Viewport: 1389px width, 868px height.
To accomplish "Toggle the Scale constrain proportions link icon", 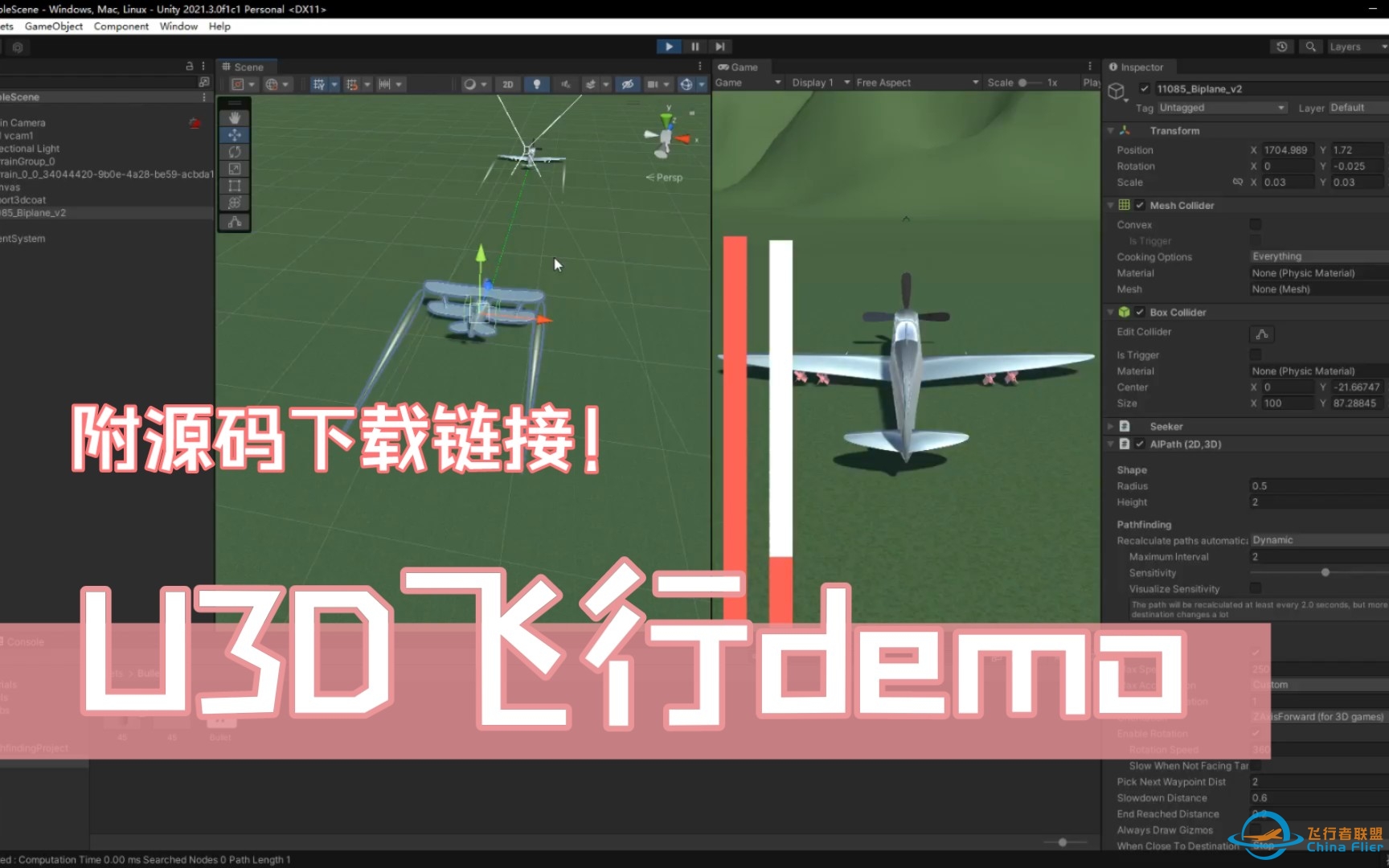I will tap(1238, 182).
